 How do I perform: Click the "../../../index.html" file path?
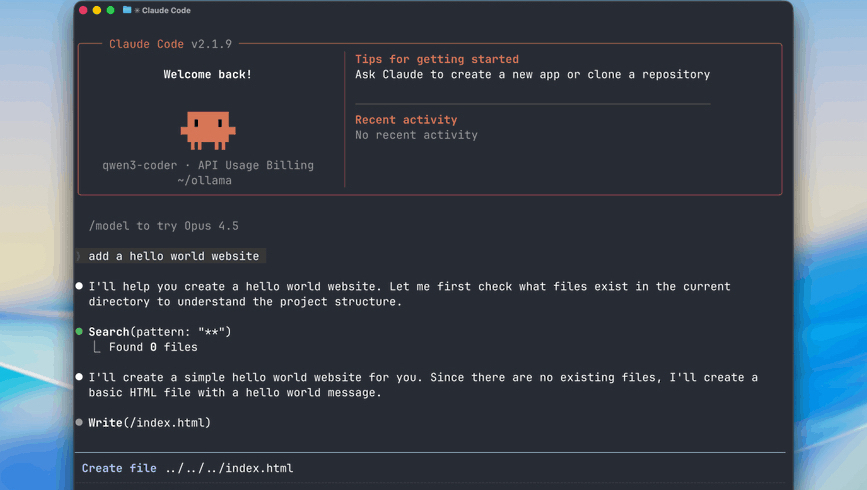[229, 468]
